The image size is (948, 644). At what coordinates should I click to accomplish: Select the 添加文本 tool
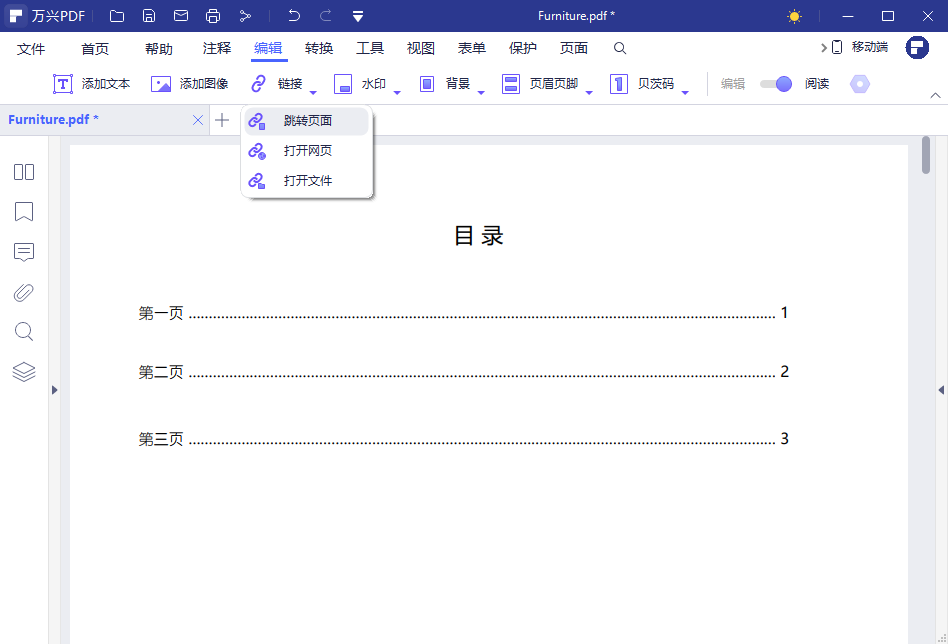[x=90, y=84]
